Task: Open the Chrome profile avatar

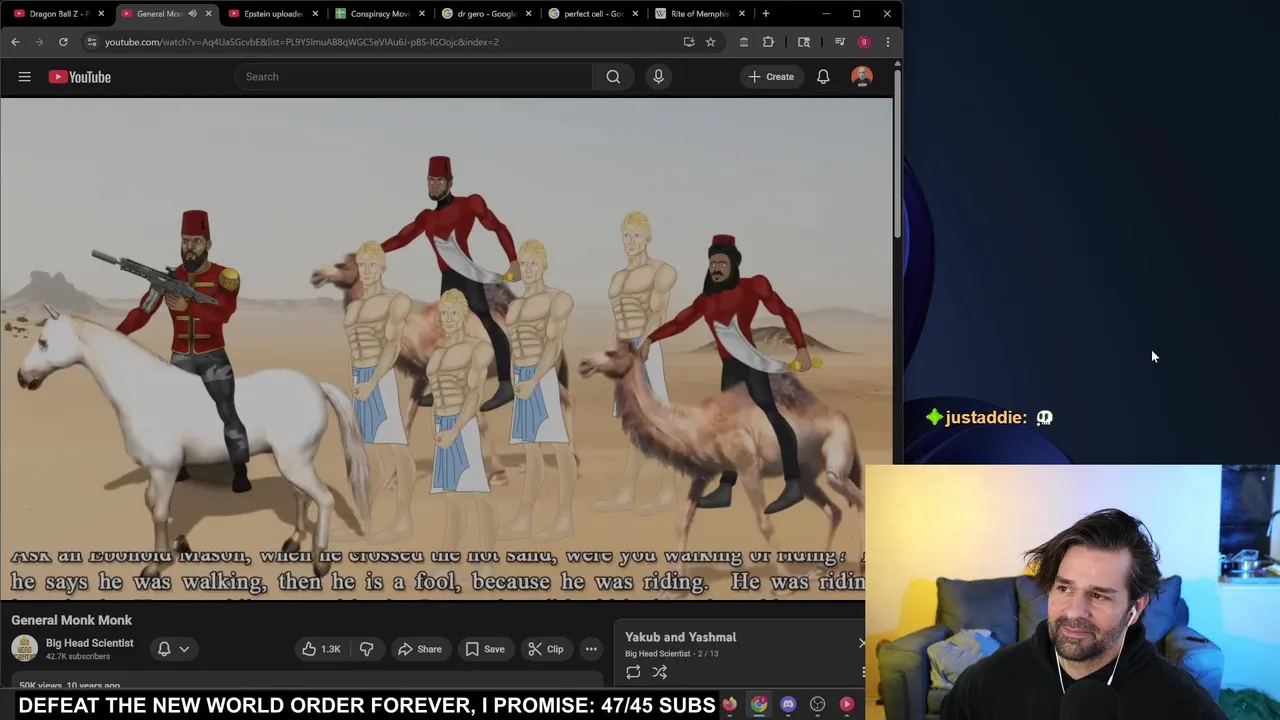Action: click(864, 42)
